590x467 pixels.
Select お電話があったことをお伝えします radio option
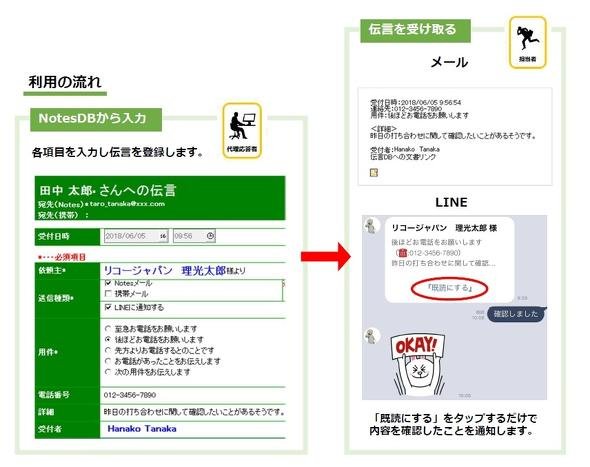click(x=108, y=361)
